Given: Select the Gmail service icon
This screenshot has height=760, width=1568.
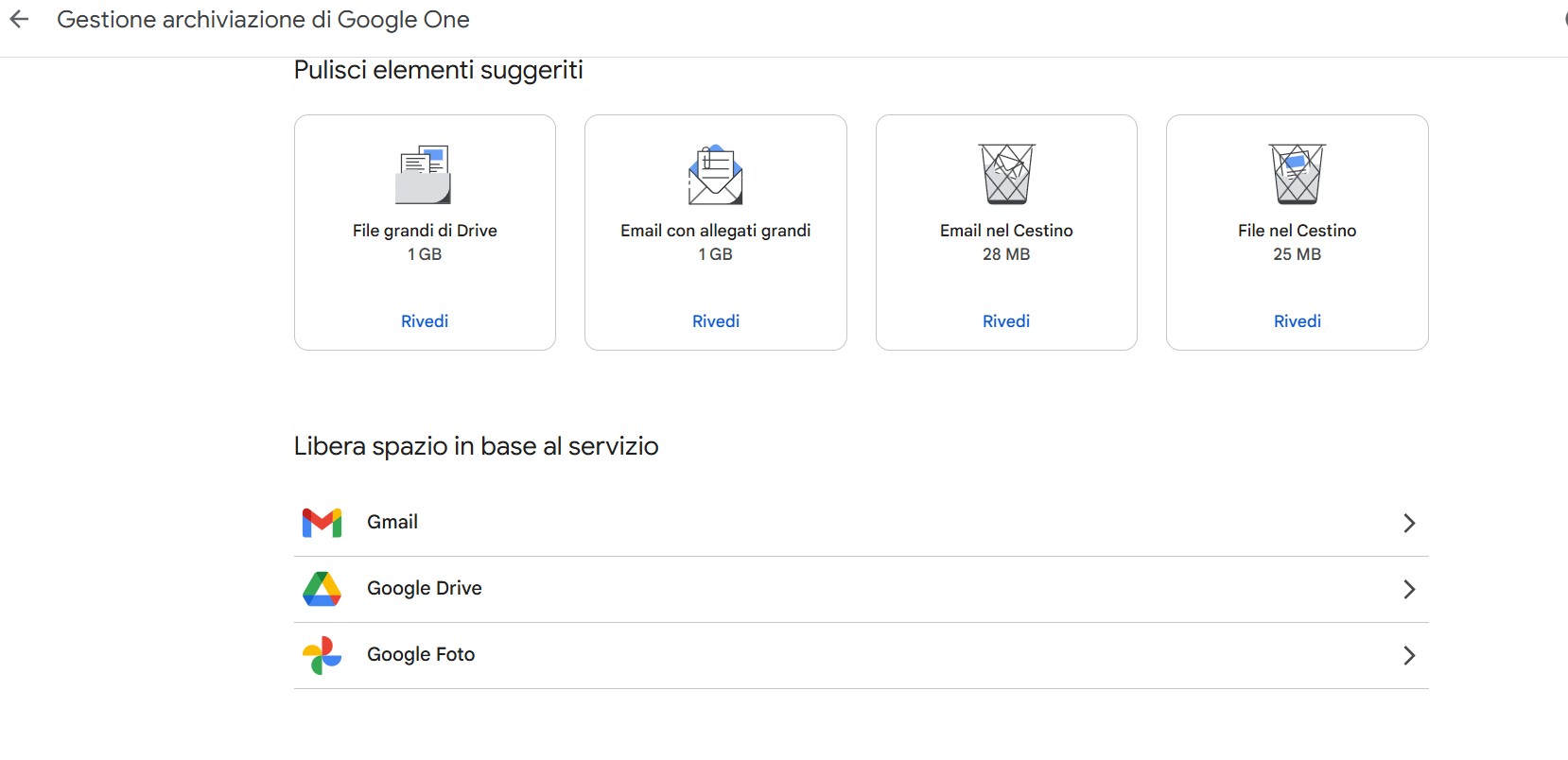Looking at the screenshot, I should [x=322, y=522].
